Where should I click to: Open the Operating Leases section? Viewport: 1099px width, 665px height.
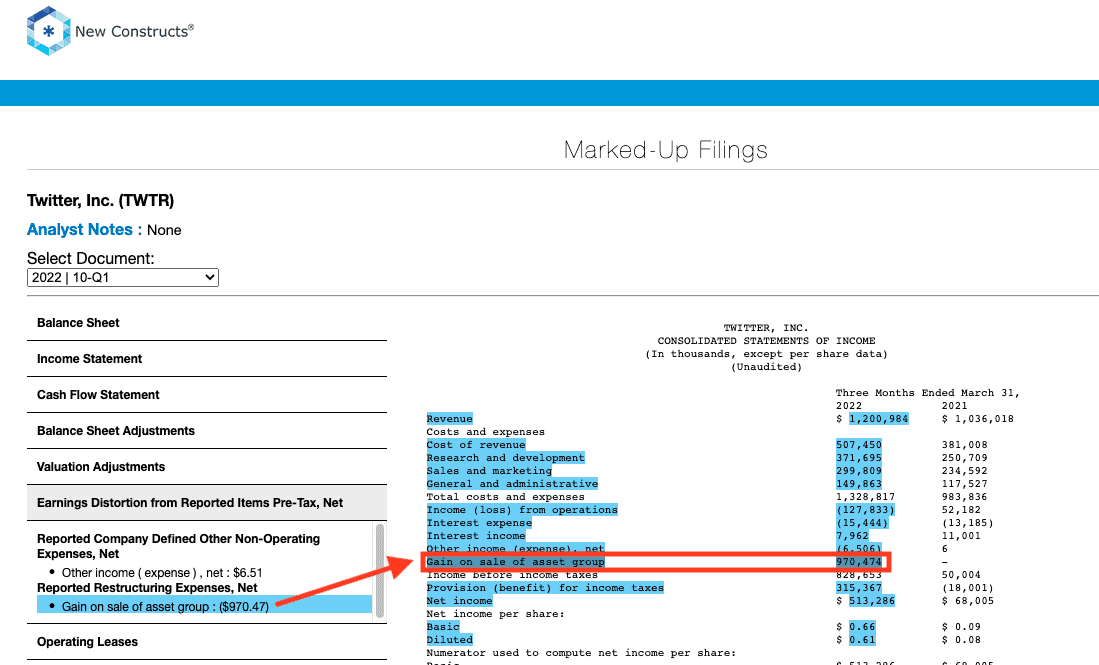[207, 642]
